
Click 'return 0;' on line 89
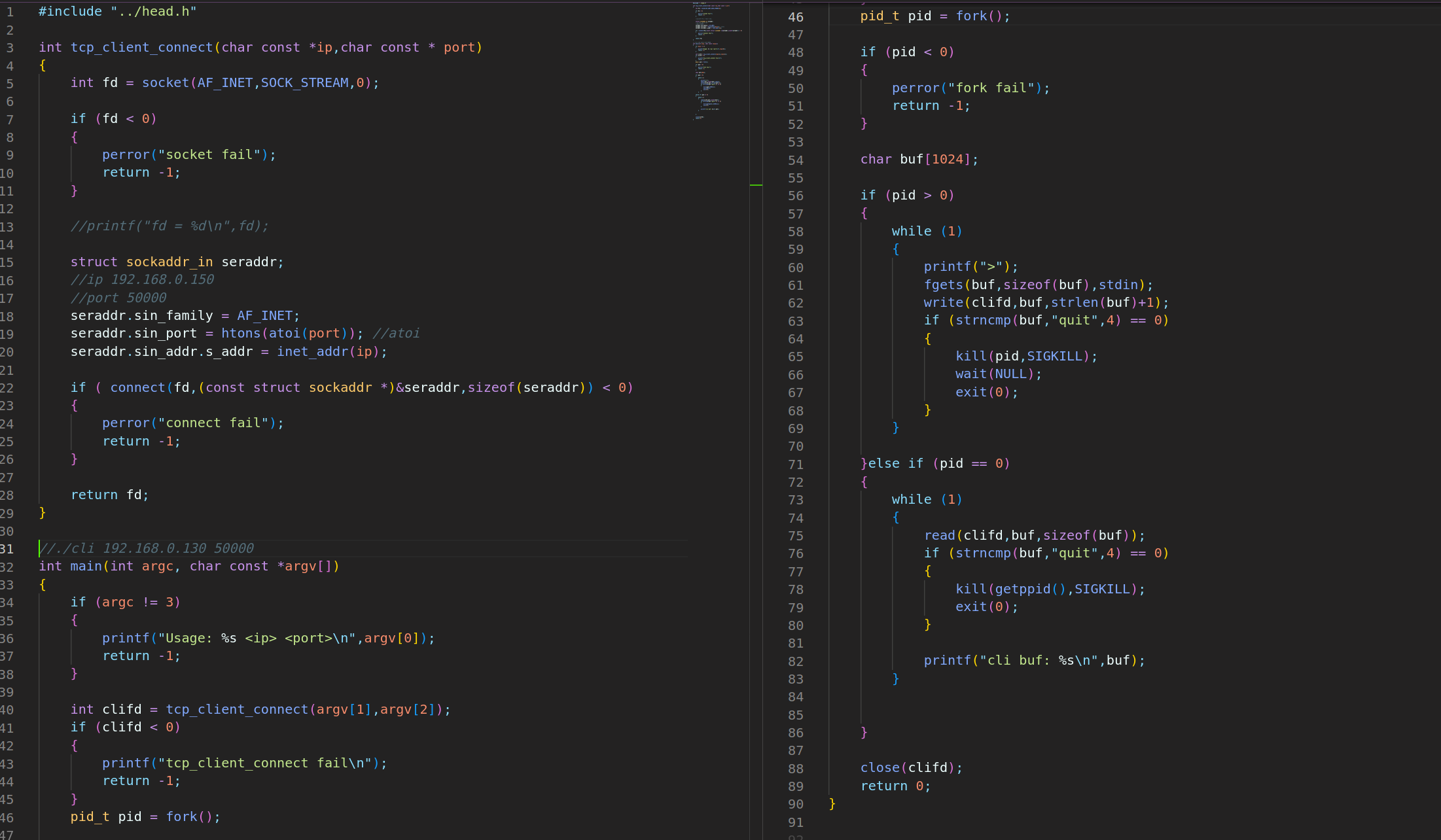click(x=895, y=786)
